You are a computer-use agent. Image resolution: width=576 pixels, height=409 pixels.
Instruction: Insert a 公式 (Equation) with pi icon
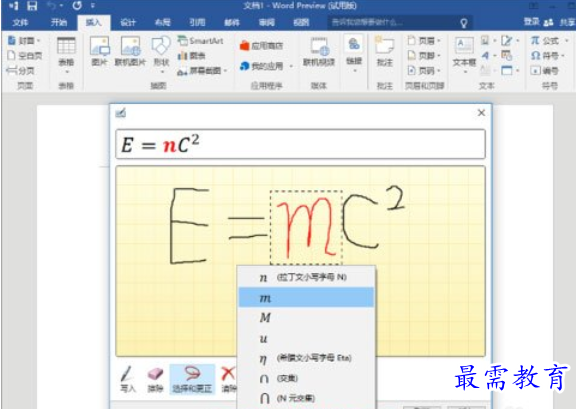point(549,40)
